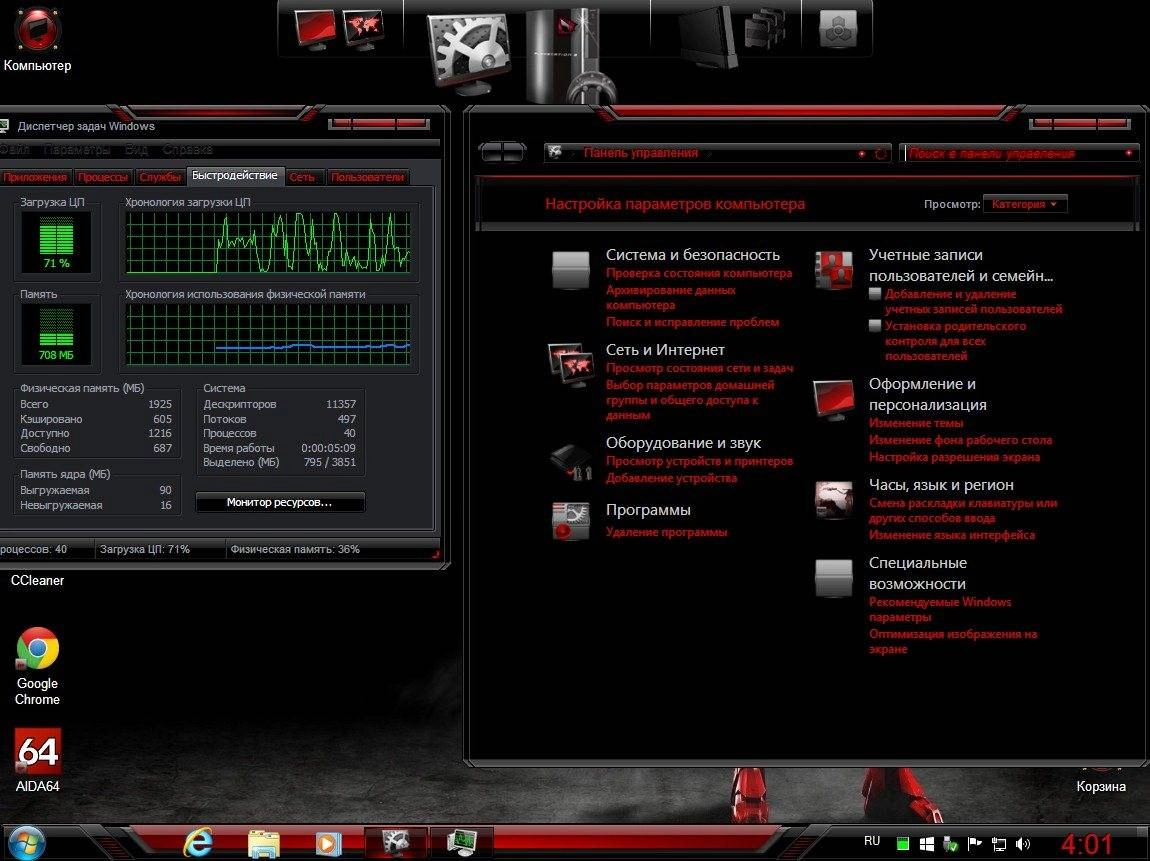
Task: Switch to the Процессы tab
Action: click(103, 177)
